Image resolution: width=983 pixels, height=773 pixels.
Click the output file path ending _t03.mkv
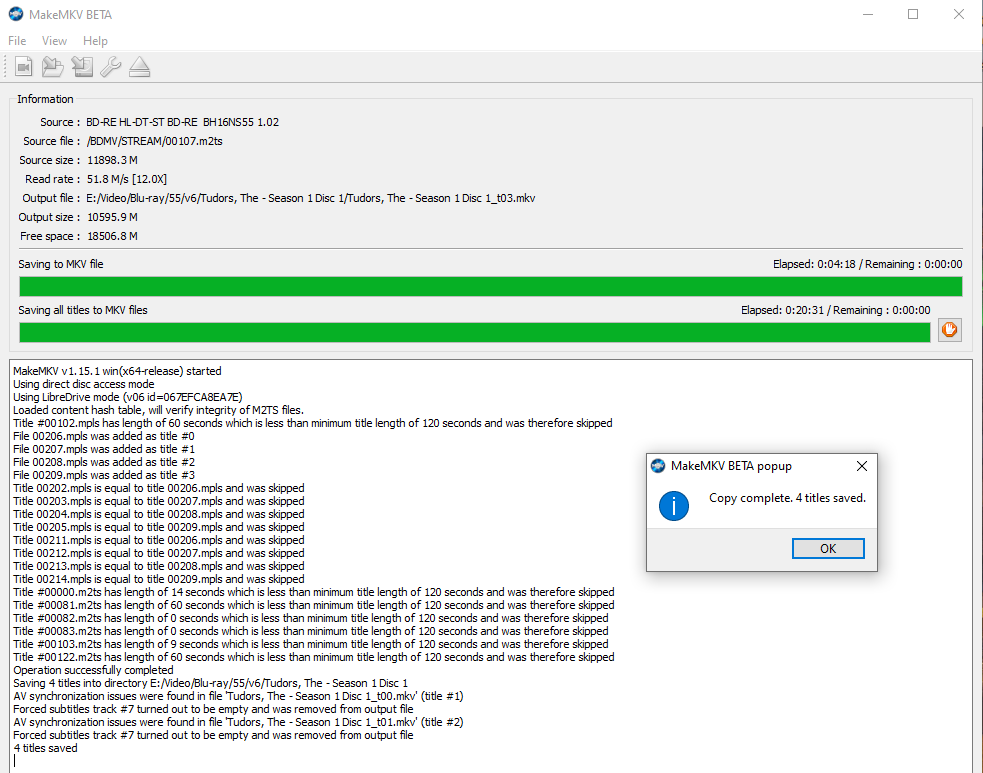pos(311,198)
